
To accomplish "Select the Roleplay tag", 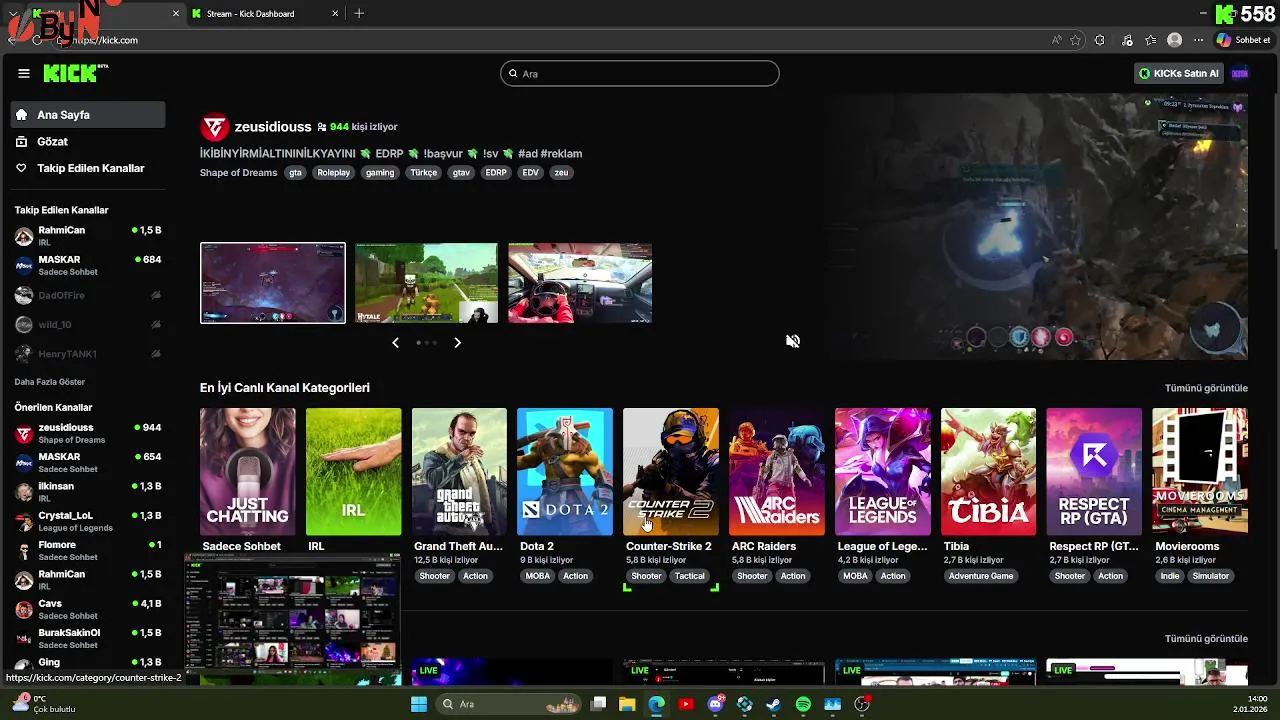I will pyautogui.click(x=334, y=173).
